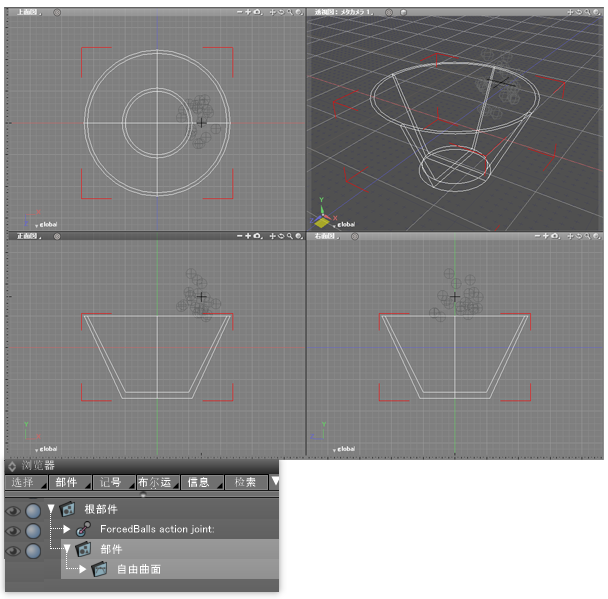
Task: Click the fit-to-view icon in right view header
Action: pyautogui.click(x=555, y=236)
